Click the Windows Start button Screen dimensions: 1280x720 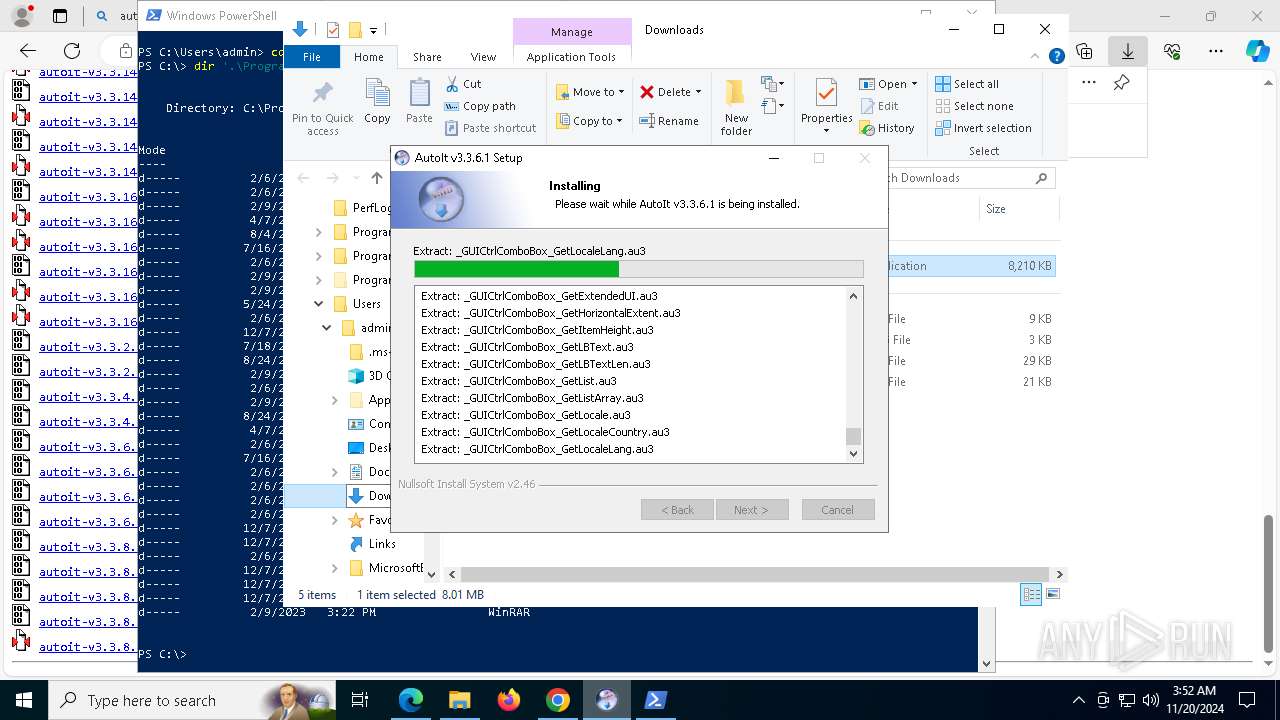pos(23,700)
